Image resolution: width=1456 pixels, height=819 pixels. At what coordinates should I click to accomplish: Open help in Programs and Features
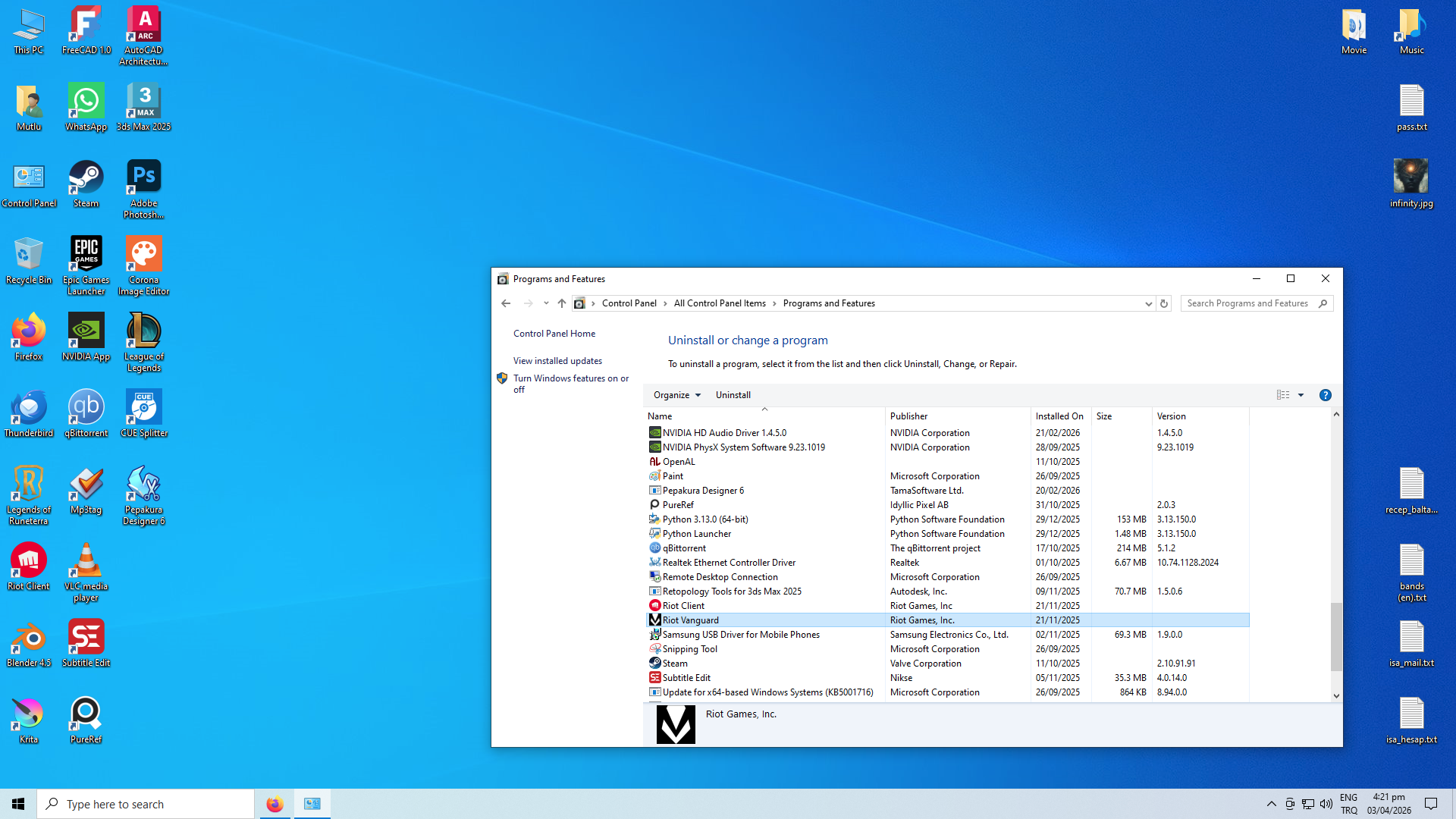[x=1325, y=395]
